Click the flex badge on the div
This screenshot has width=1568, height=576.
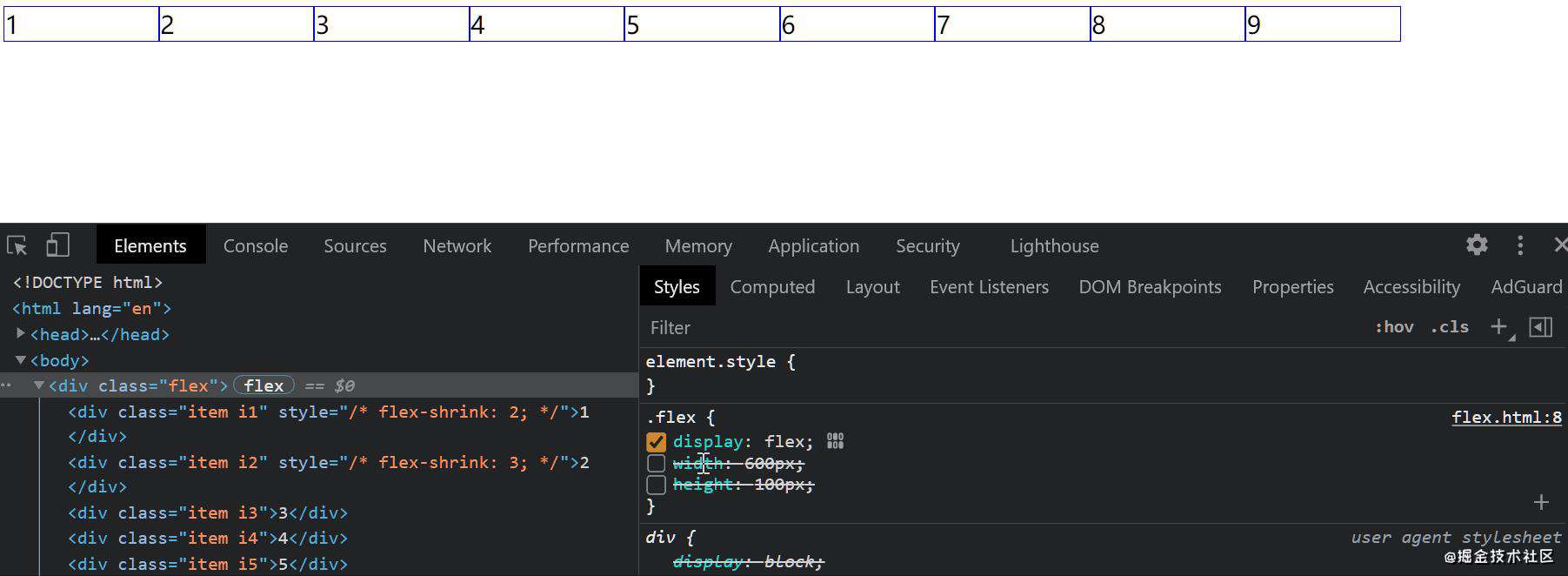point(264,385)
